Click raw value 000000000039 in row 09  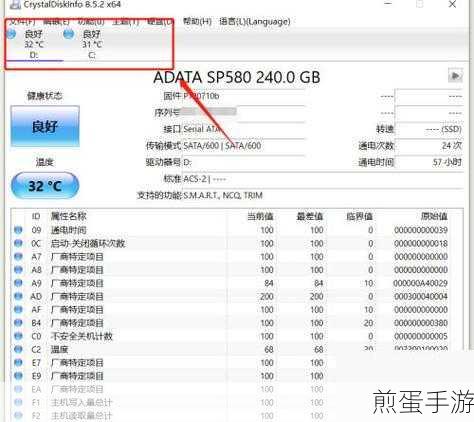click(420, 230)
